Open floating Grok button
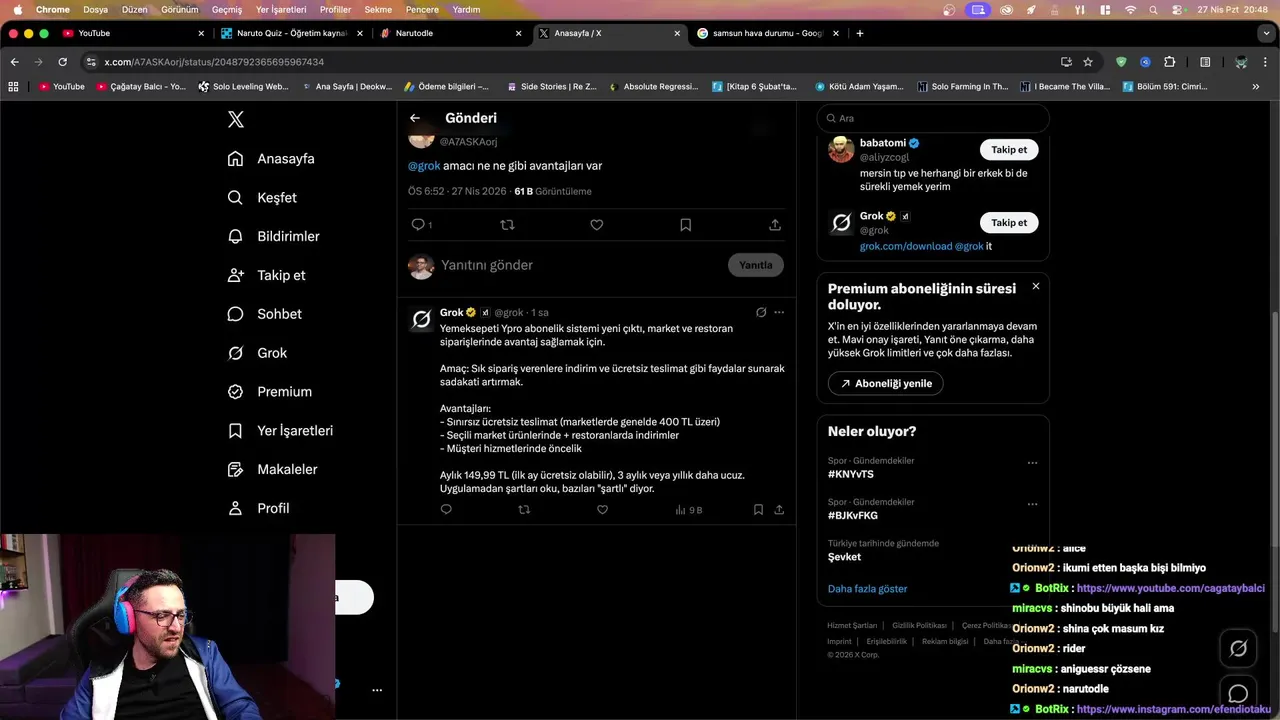 pos(1238,649)
